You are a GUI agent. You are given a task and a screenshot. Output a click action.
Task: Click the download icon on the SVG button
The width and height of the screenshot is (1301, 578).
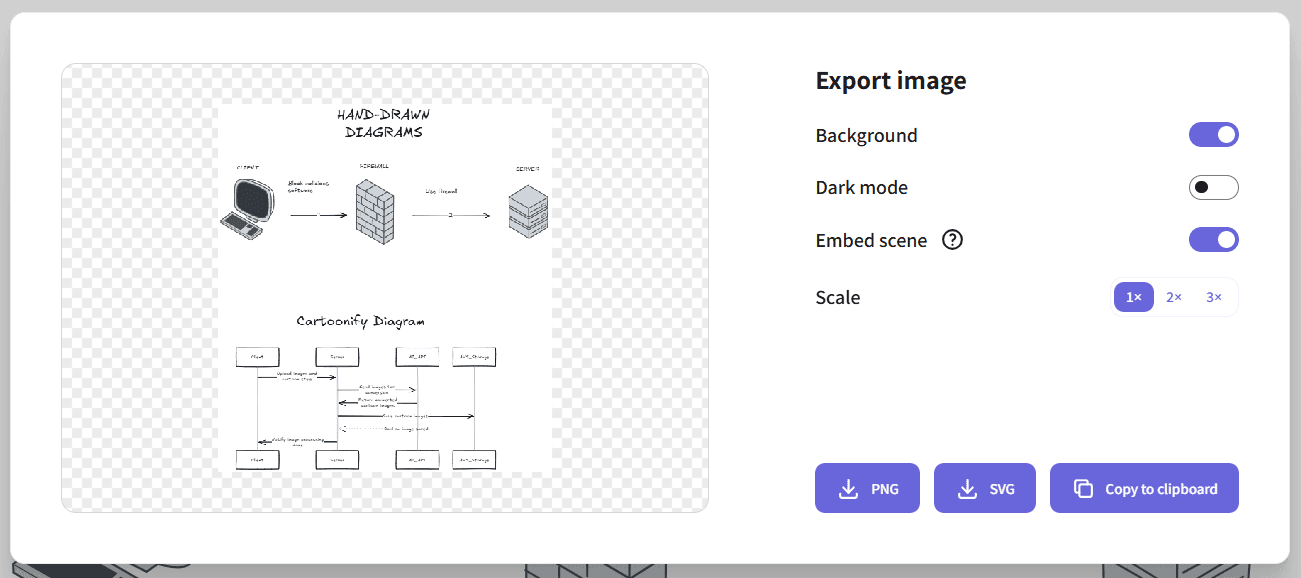(967, 489)
